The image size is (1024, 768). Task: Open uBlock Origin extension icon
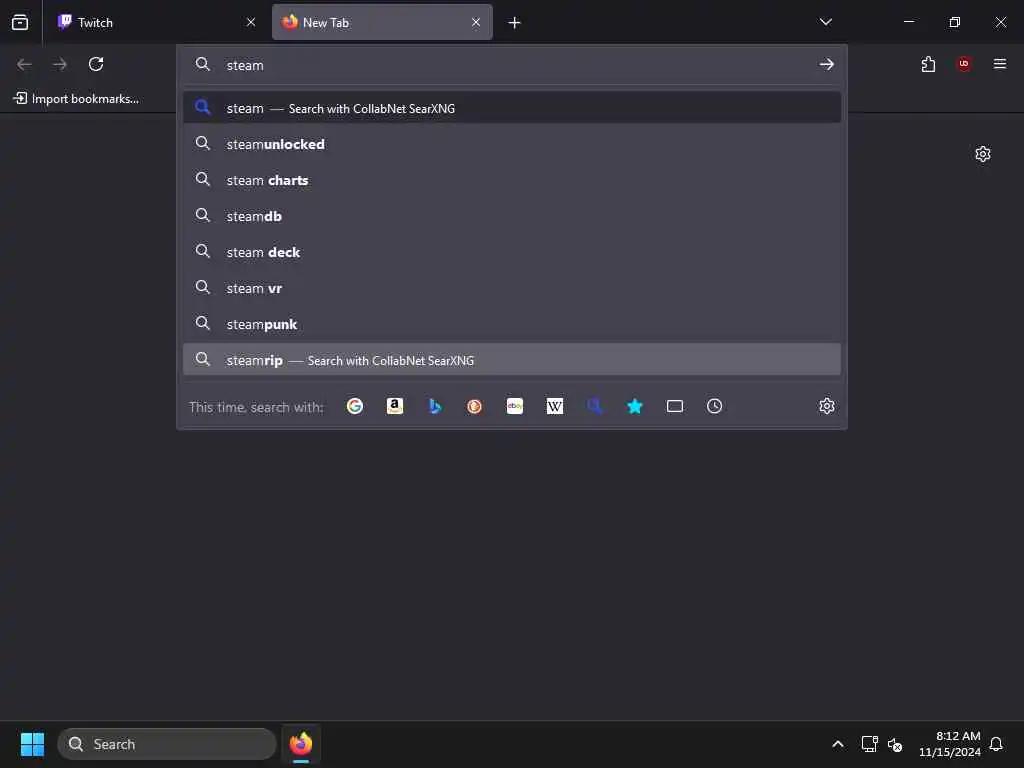(964, 64)
